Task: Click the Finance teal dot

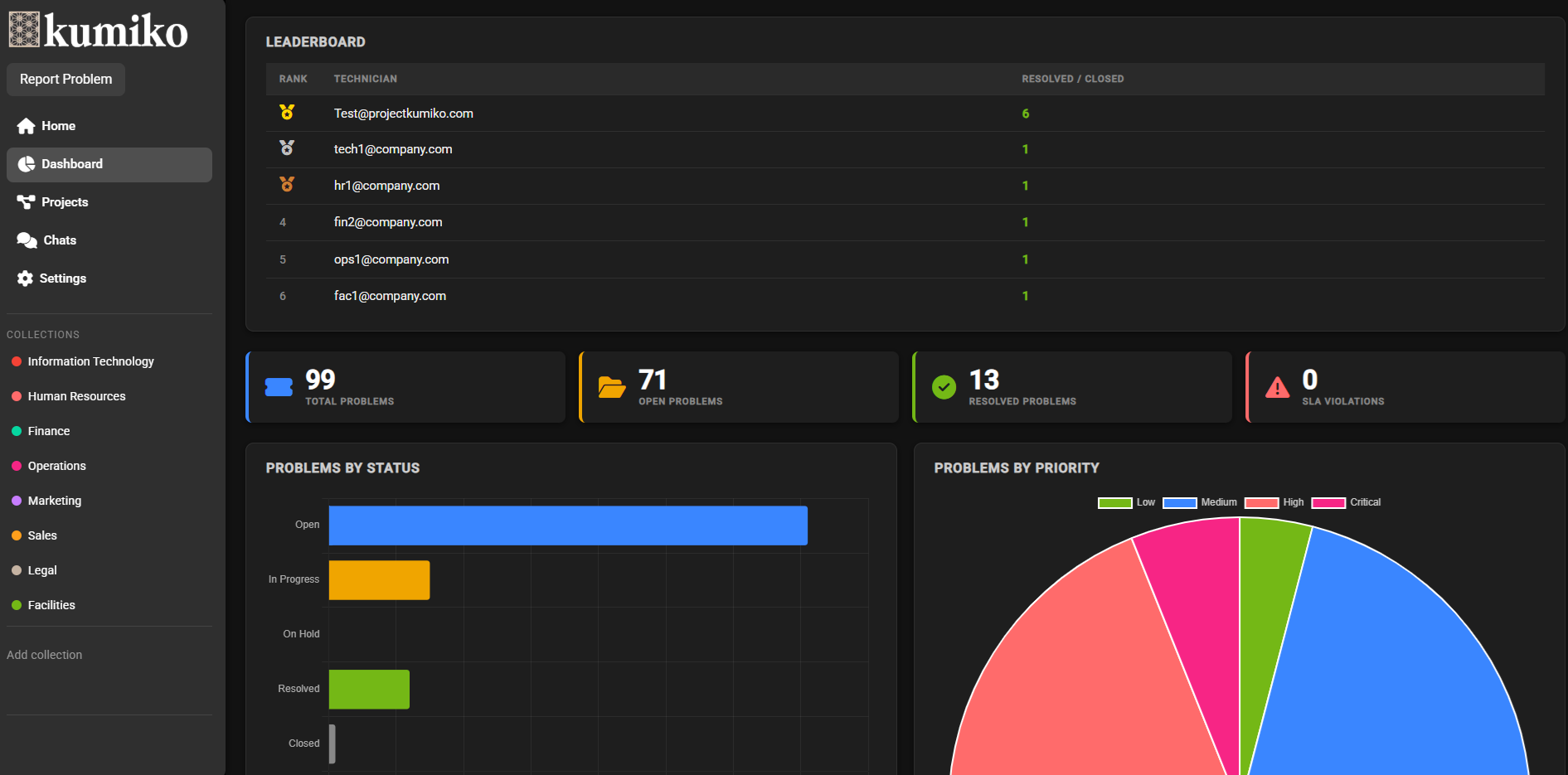Action: point(17,431)
